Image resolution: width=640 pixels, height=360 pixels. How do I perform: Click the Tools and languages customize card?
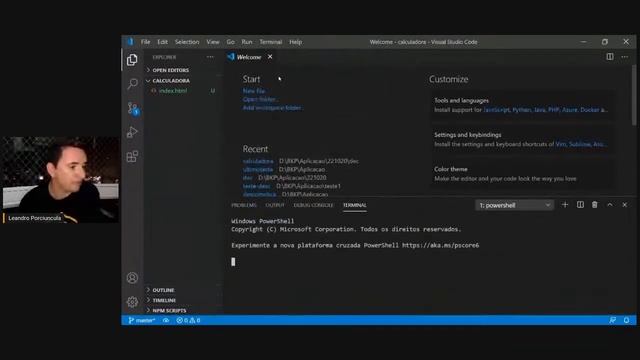[522, 105]
